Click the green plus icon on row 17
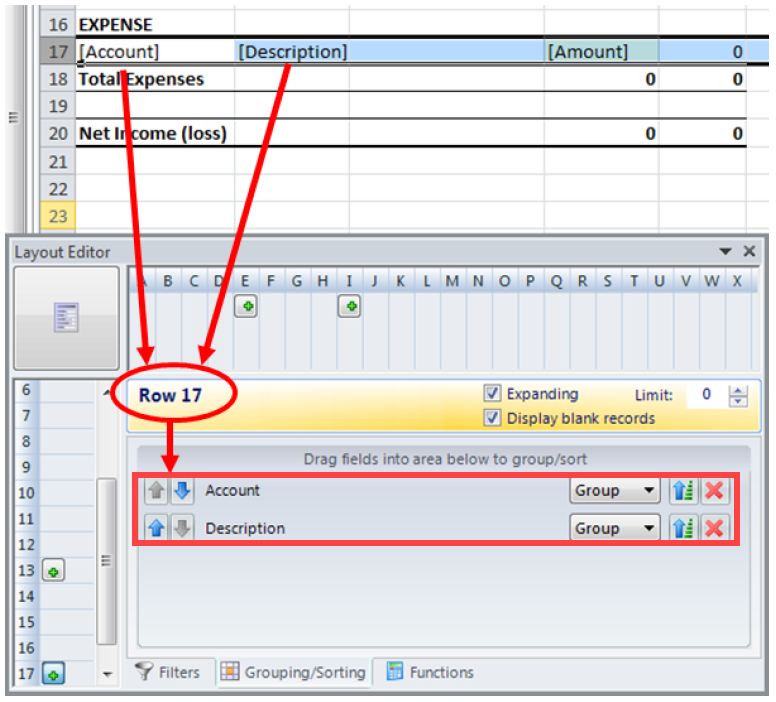The height and width of the screenshot is (702, 776). point(53,674)
